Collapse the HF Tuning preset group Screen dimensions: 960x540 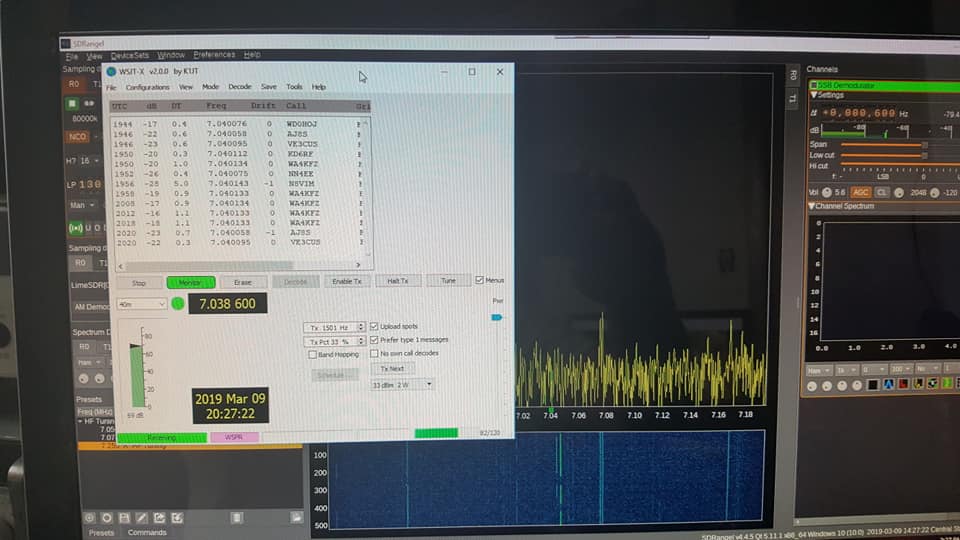tap(80, 421)
